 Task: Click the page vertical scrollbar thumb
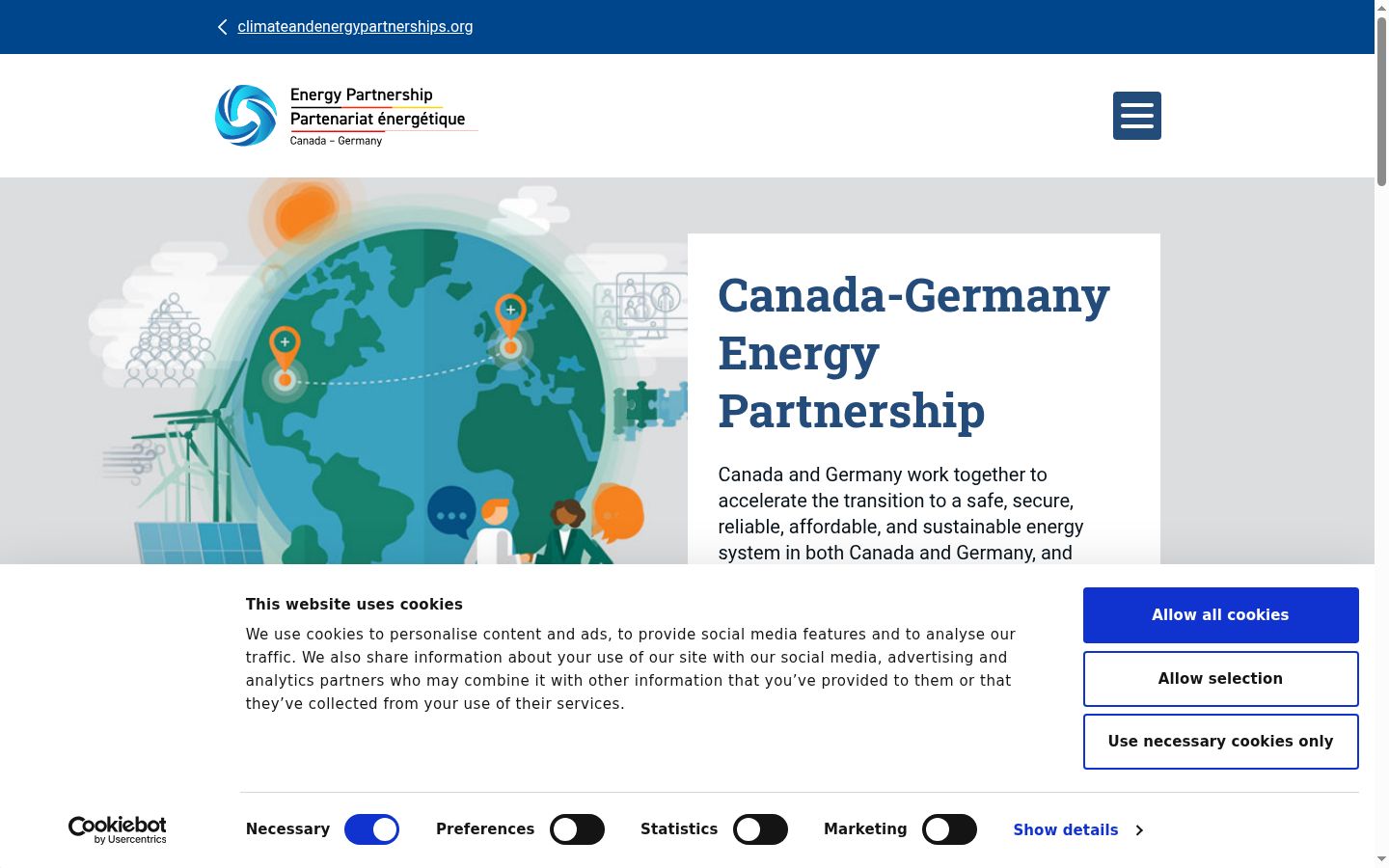[1381, 101]
